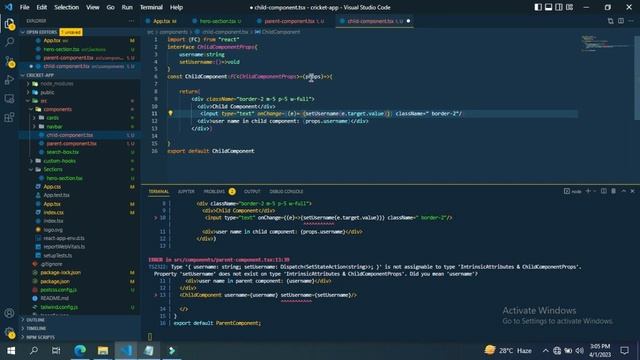This screenshot has height=360, width=640.
Task: Toggle primary side bar visibility
Action: click(x=538, y=7)
